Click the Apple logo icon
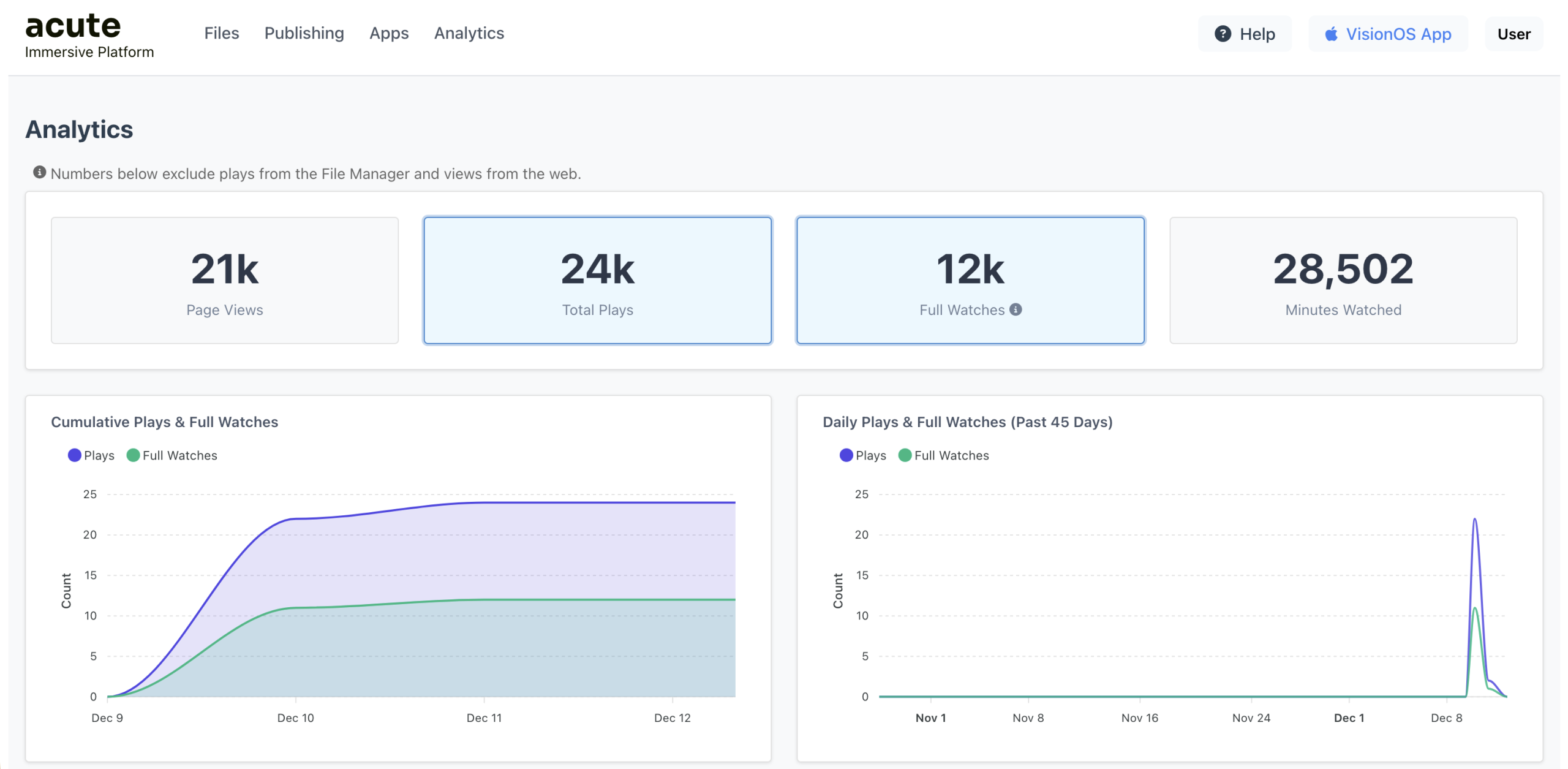This screenshot has width=1568, height=769. pyautogui.click(x=1331, y=34)
